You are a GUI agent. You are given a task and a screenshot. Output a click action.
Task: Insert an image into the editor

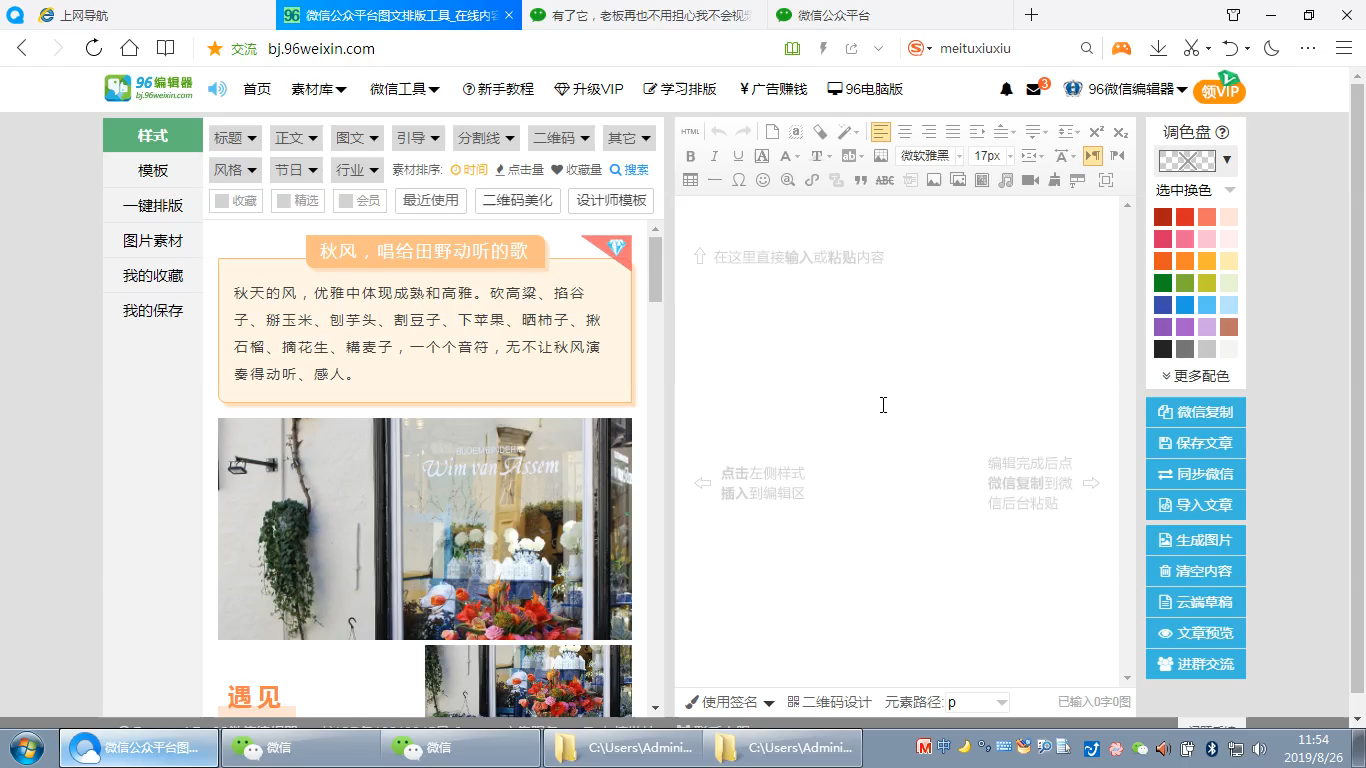[933, 181]
